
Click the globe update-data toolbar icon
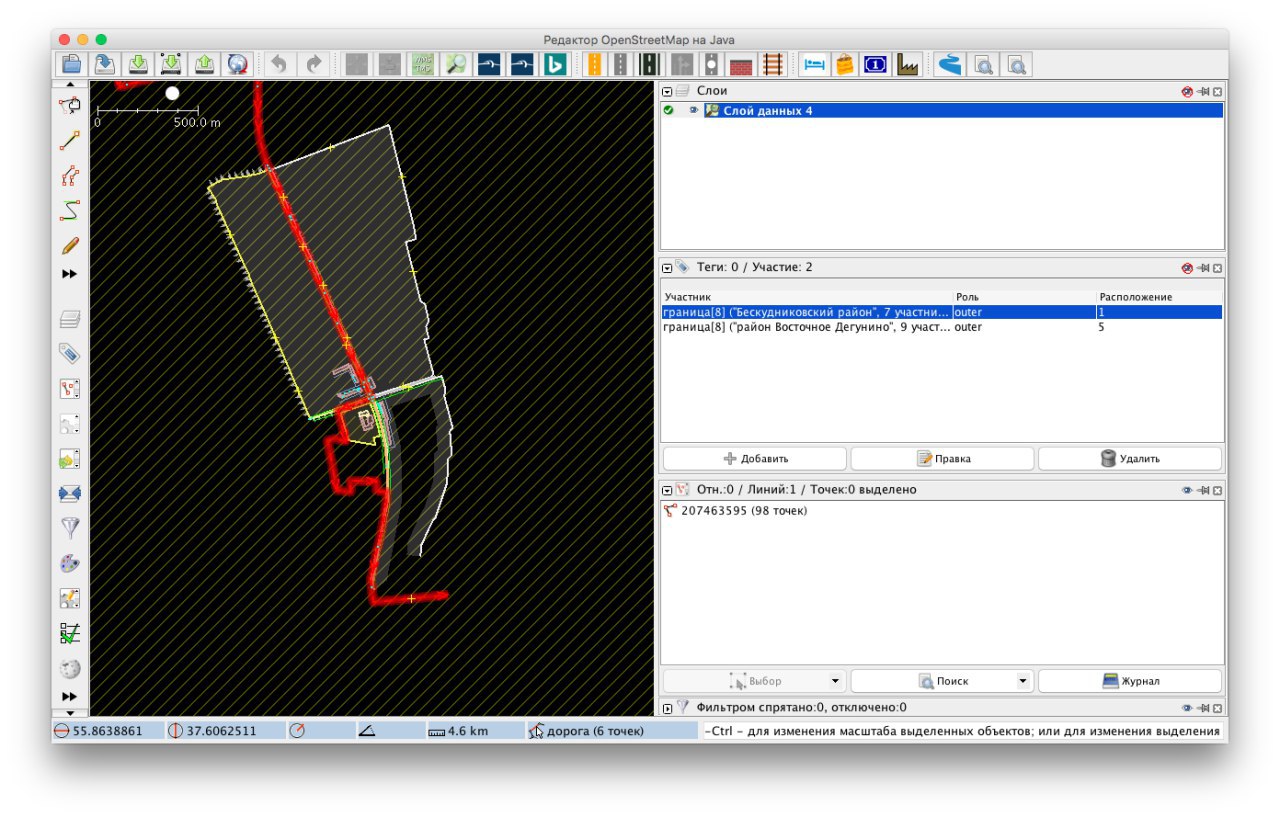pos(237,65)
